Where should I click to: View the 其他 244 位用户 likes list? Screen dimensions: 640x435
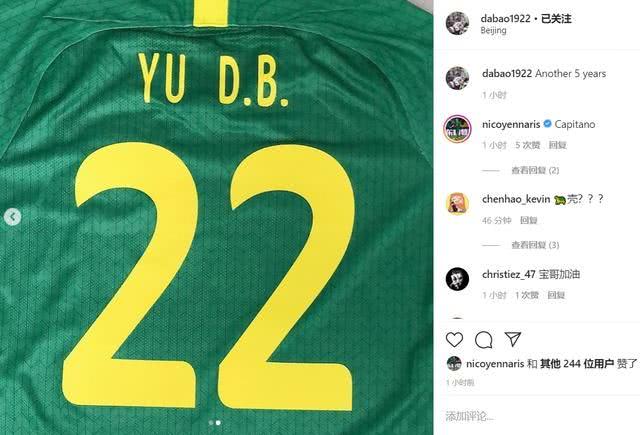coord(577,364)
